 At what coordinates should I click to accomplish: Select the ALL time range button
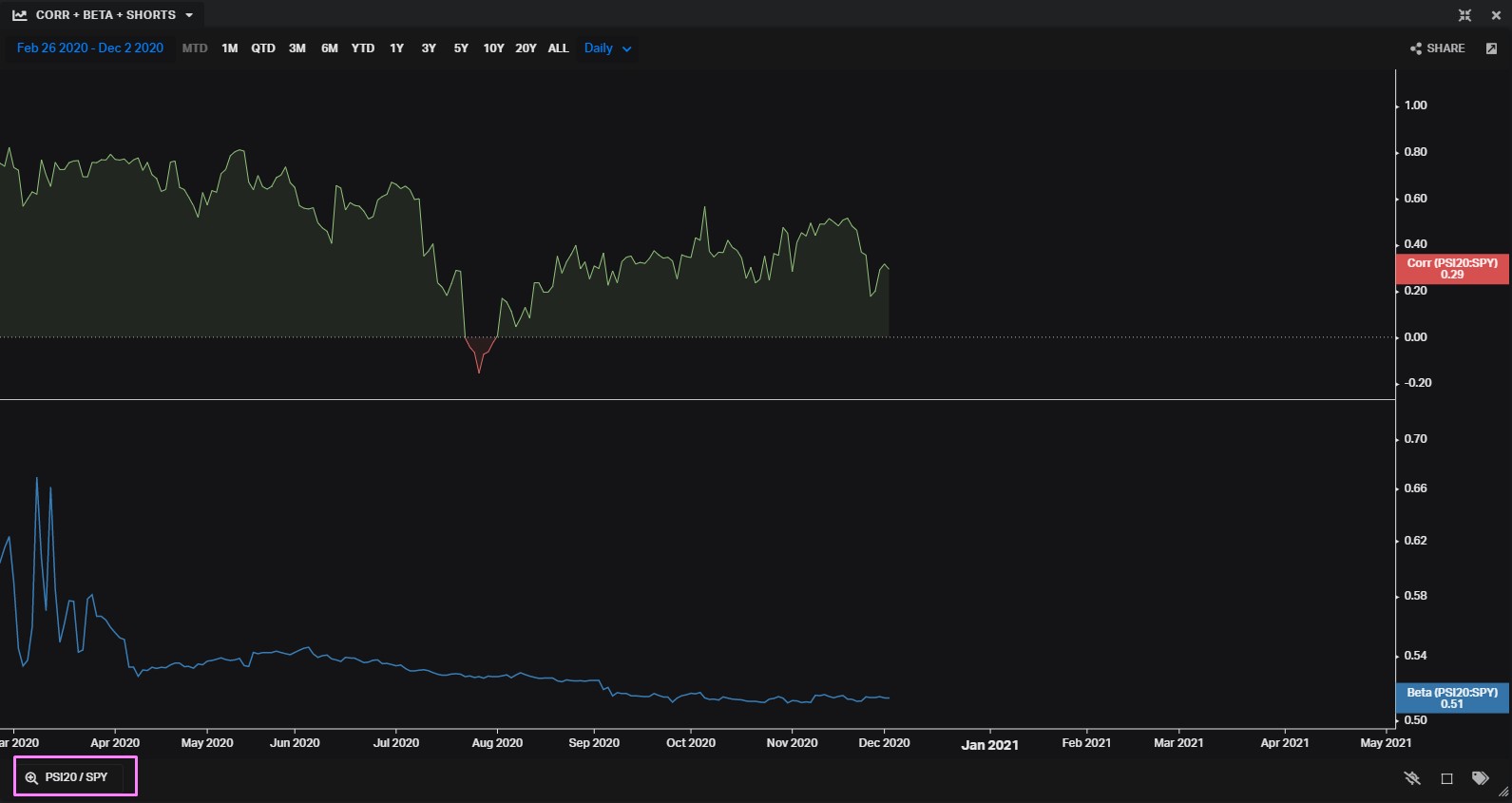pos(558,48)
